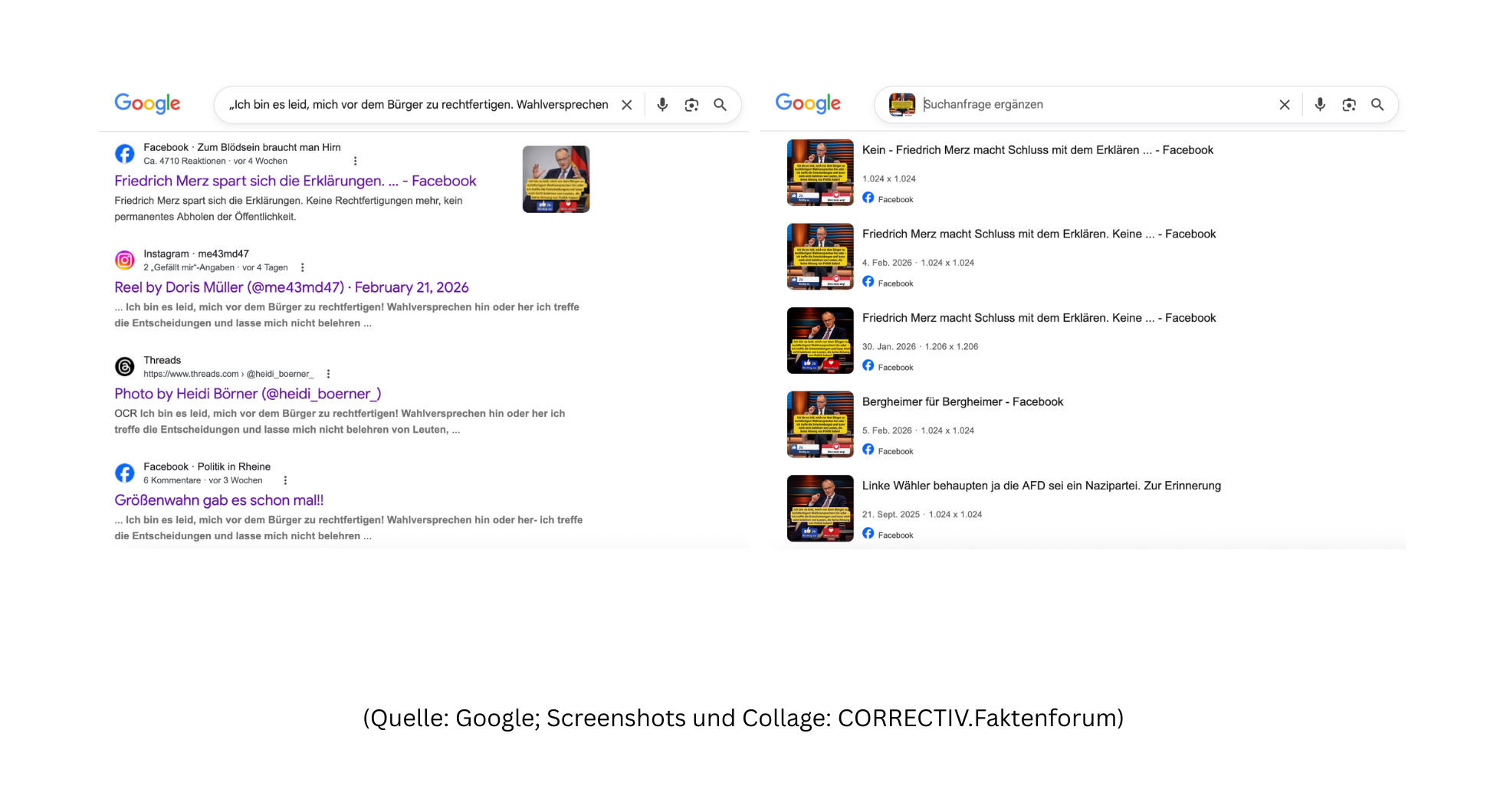Open Google Lens from left search bar
Image resolution: width=1487 pixels, height=812 pixels.
coord(691,105)
